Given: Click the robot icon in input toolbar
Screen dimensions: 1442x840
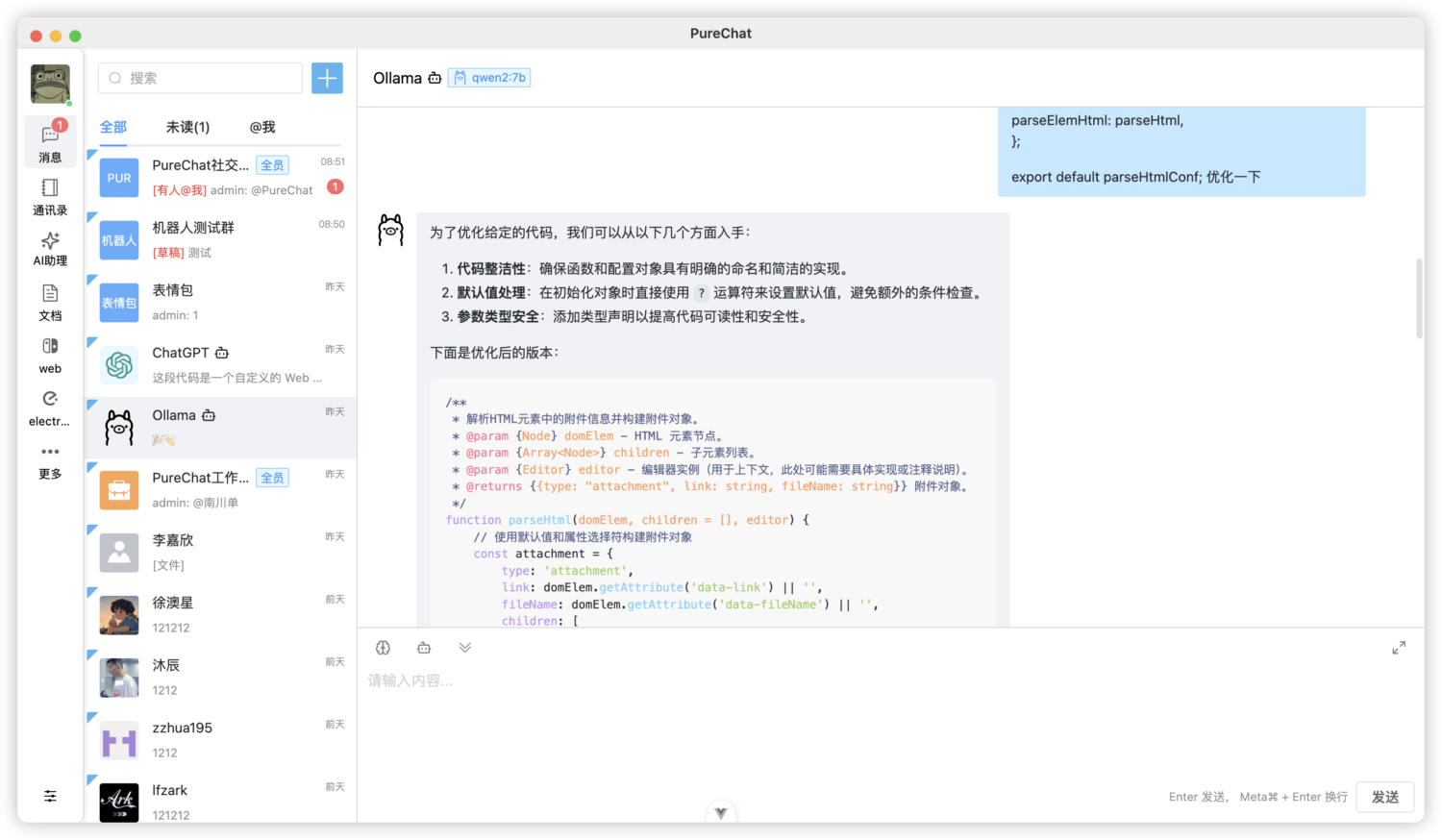Looking at the screenshot, I should click(424, 648).
